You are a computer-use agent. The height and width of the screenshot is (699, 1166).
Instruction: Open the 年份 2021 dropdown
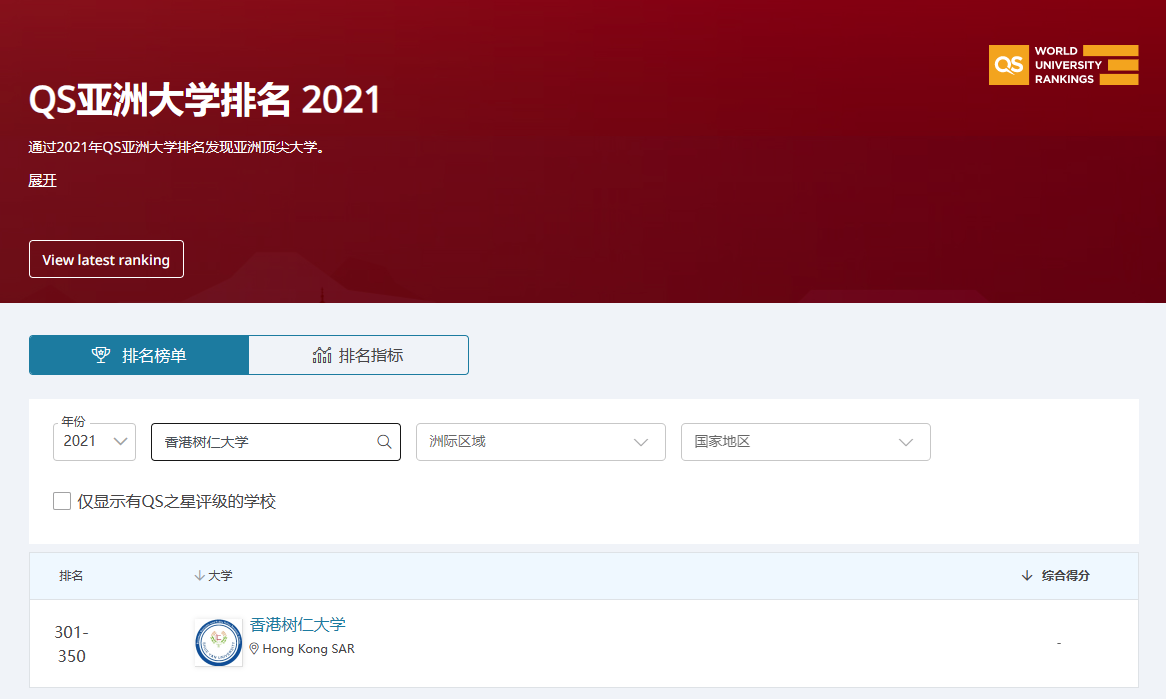[x=94, y=442]
